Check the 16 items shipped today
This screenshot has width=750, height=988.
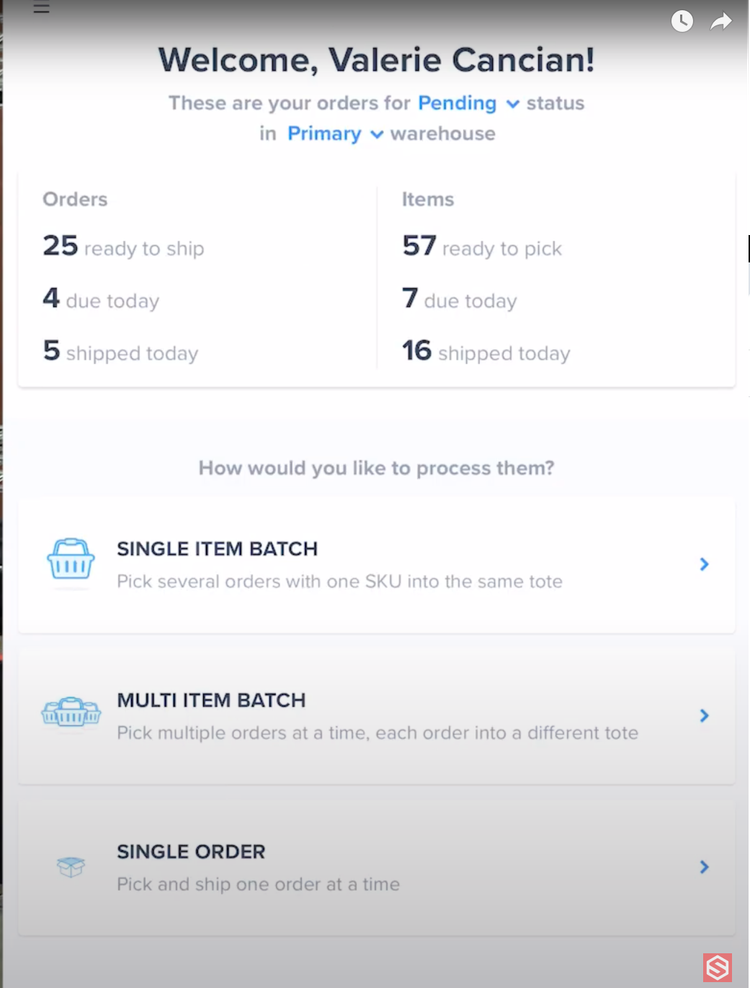pos(486,352)
